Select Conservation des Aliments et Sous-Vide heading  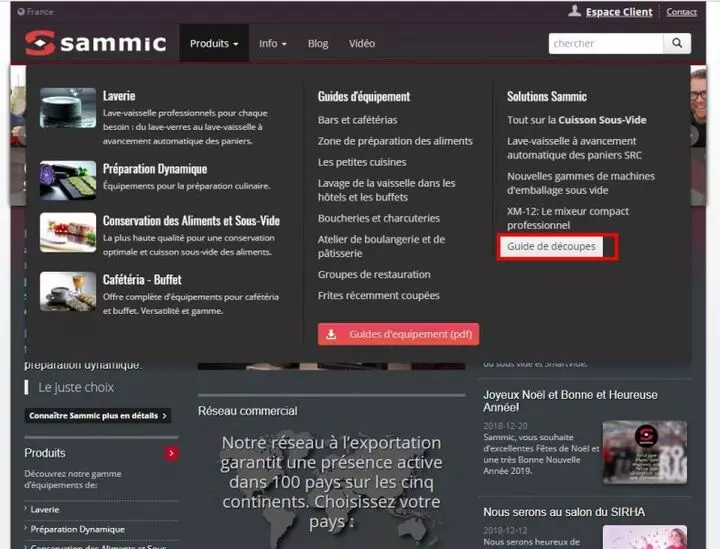coord(191,221)
